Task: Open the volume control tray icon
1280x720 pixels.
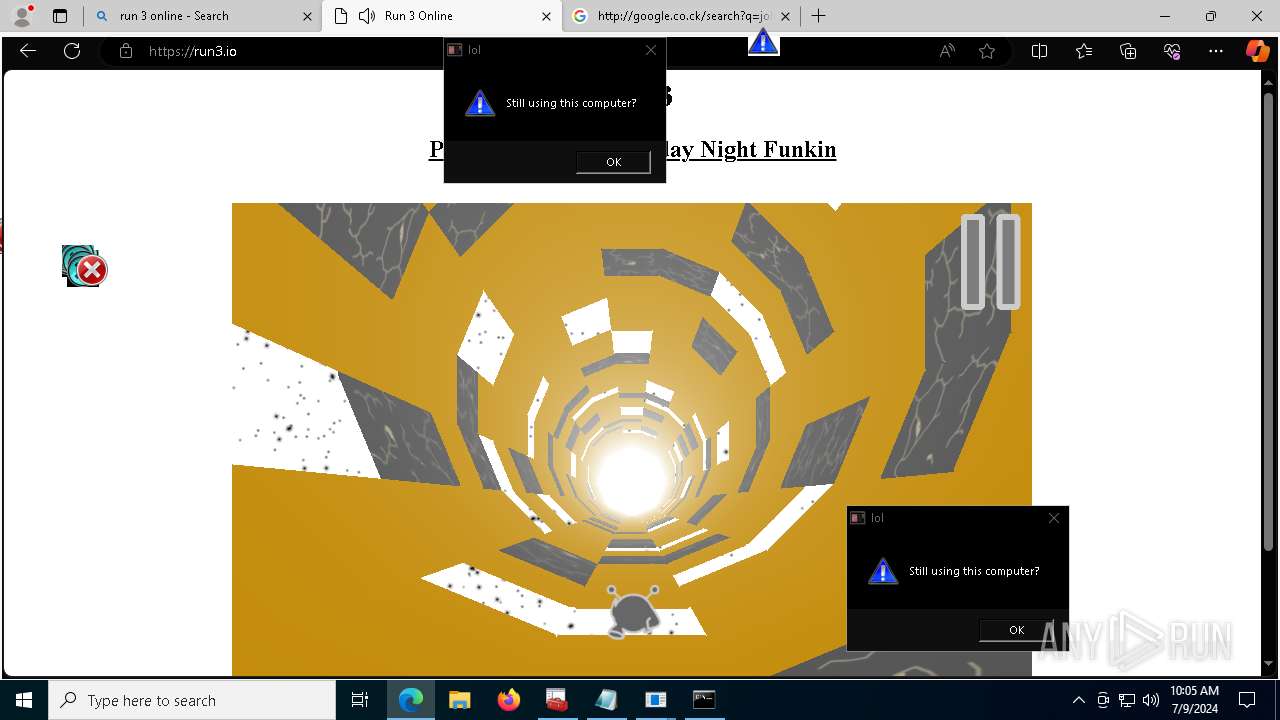Action: [x=1151, y=700]
